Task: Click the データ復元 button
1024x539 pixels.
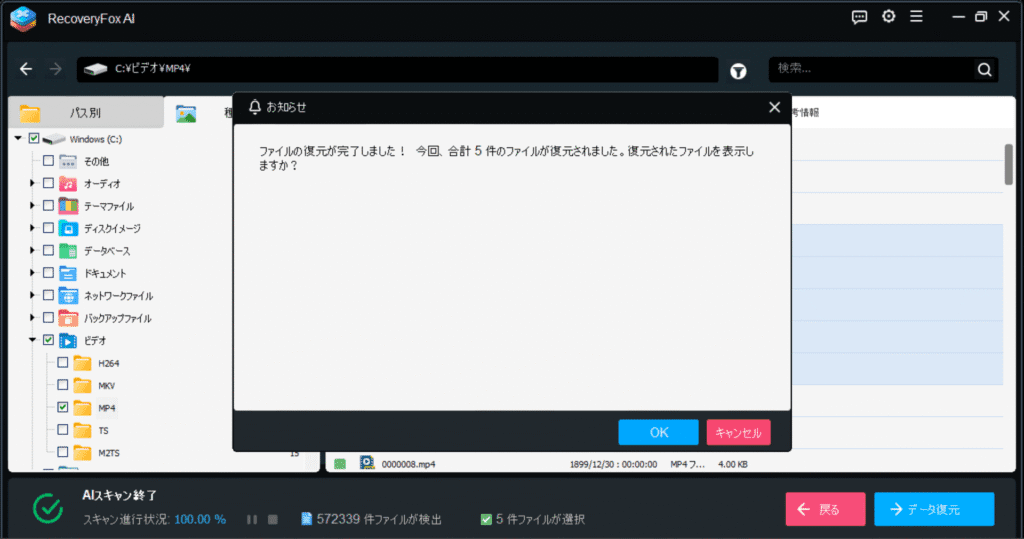Action: [935, 509]
